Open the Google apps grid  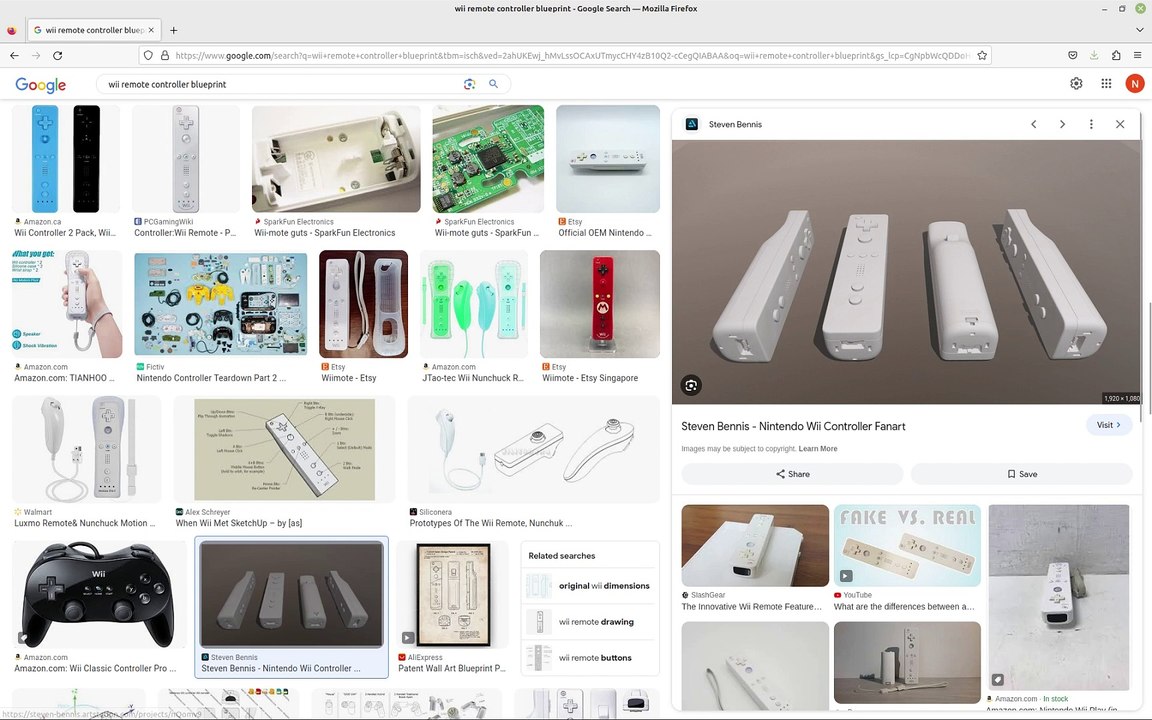pos(1106,84)
